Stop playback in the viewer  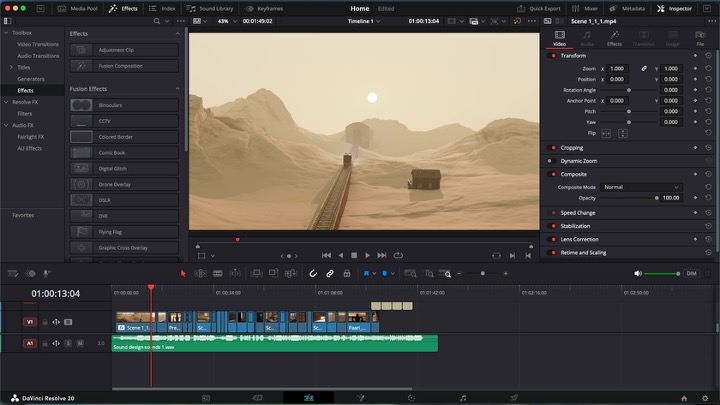coord(354,255)
